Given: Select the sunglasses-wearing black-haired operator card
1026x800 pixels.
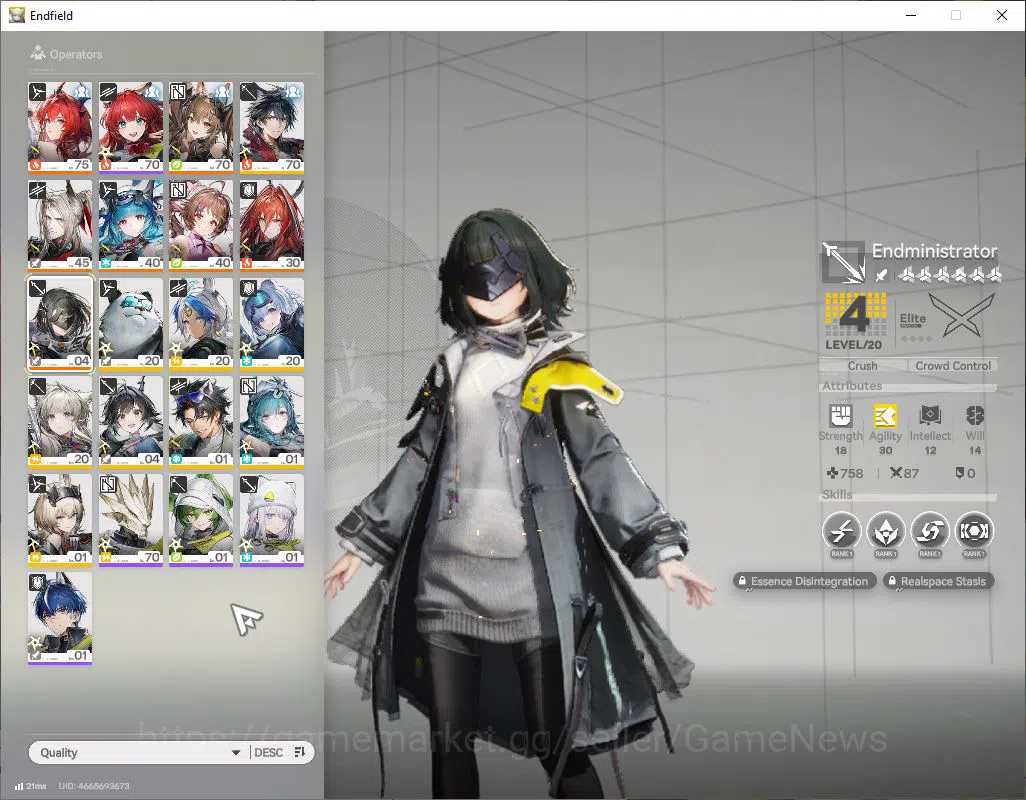Looking at the screenshot, I should [x=201, y=422].
